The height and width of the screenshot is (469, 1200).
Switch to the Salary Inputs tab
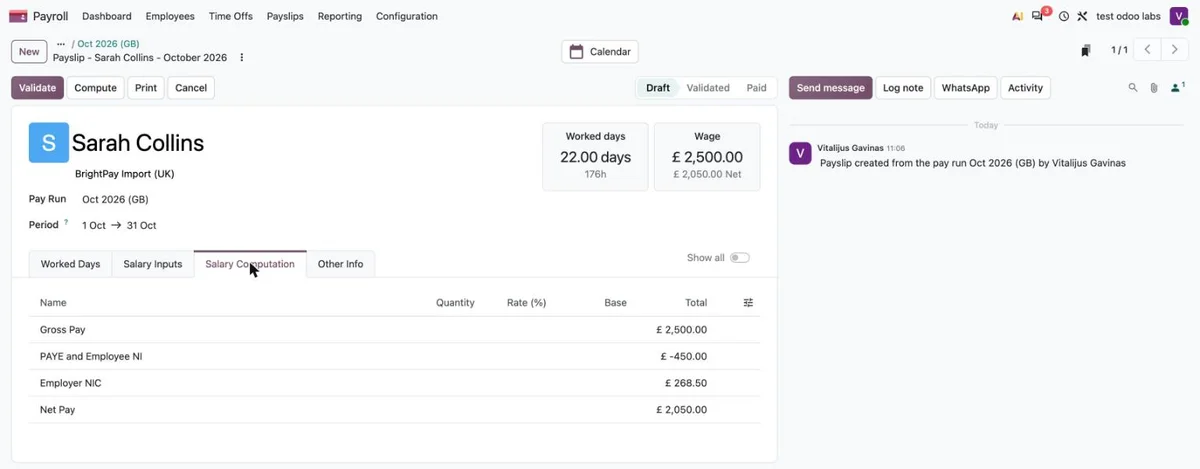(x=153, y=264)
